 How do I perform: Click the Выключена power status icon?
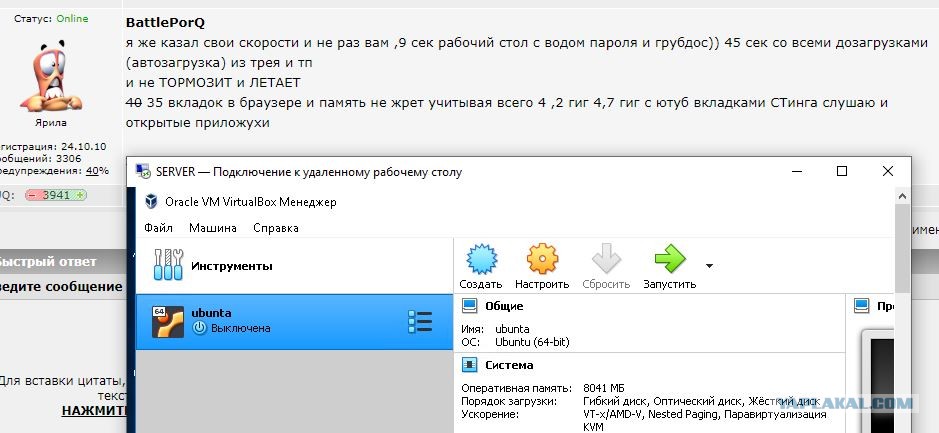click(199, 328)
